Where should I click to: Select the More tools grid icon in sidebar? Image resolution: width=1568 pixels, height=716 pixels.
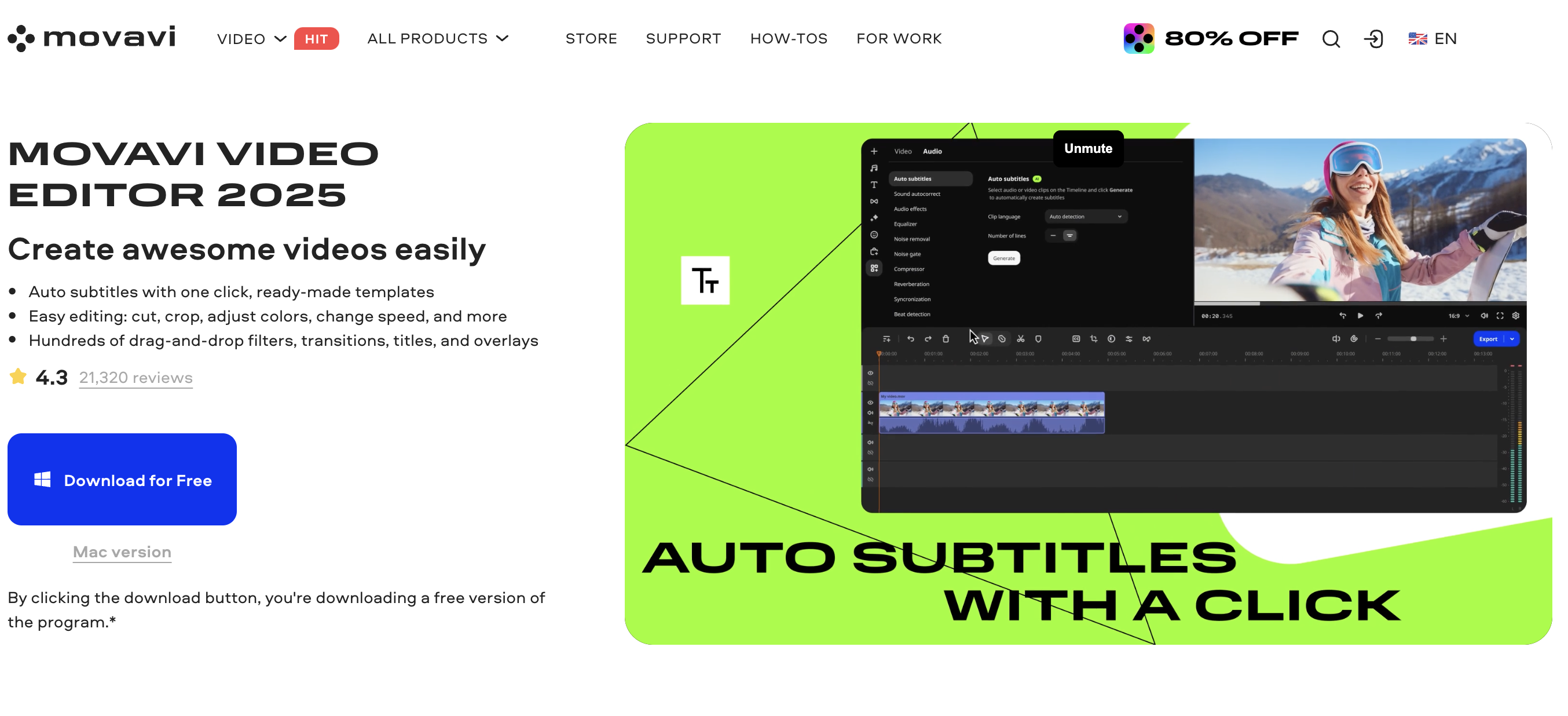874,268
